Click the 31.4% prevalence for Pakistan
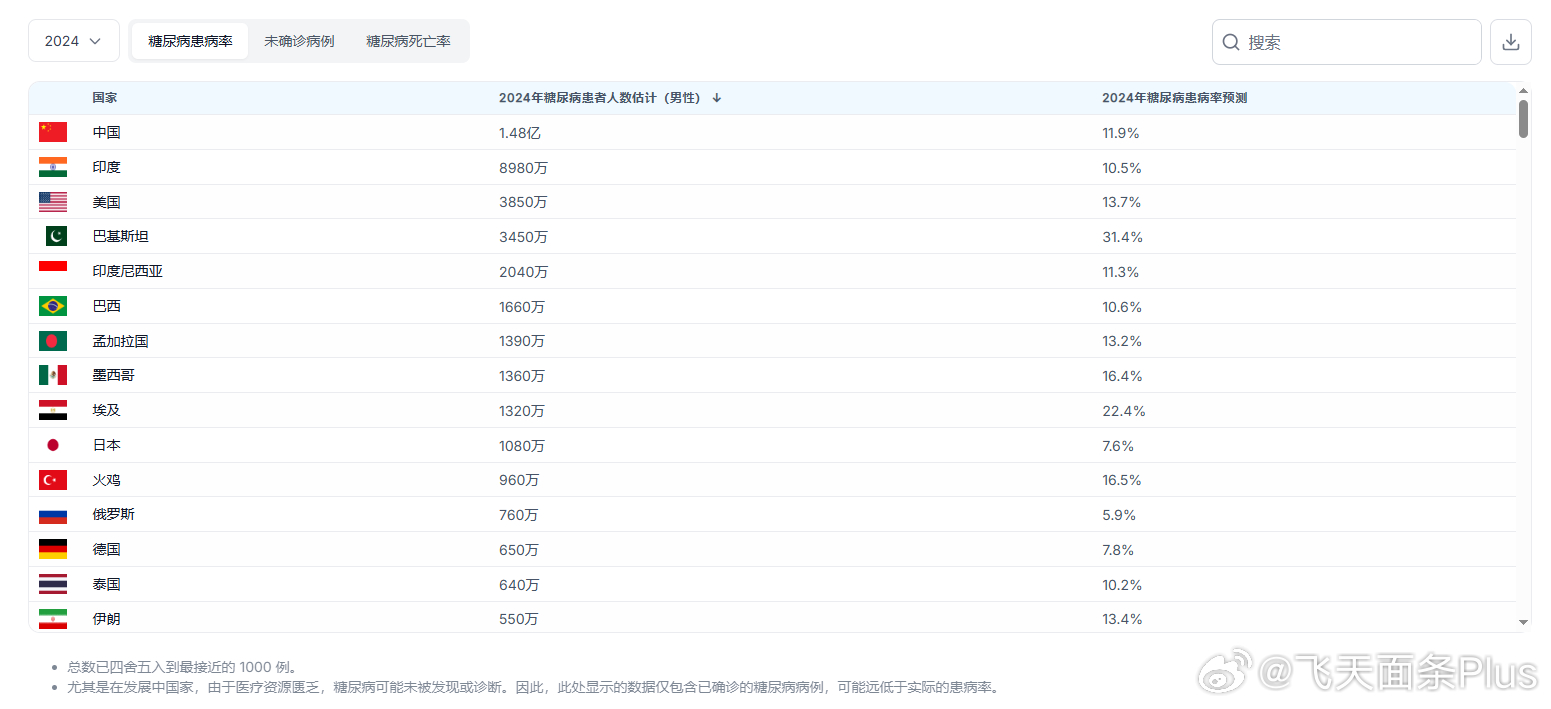Viewport: 1551px width, 709px height. pos(1122,237)
